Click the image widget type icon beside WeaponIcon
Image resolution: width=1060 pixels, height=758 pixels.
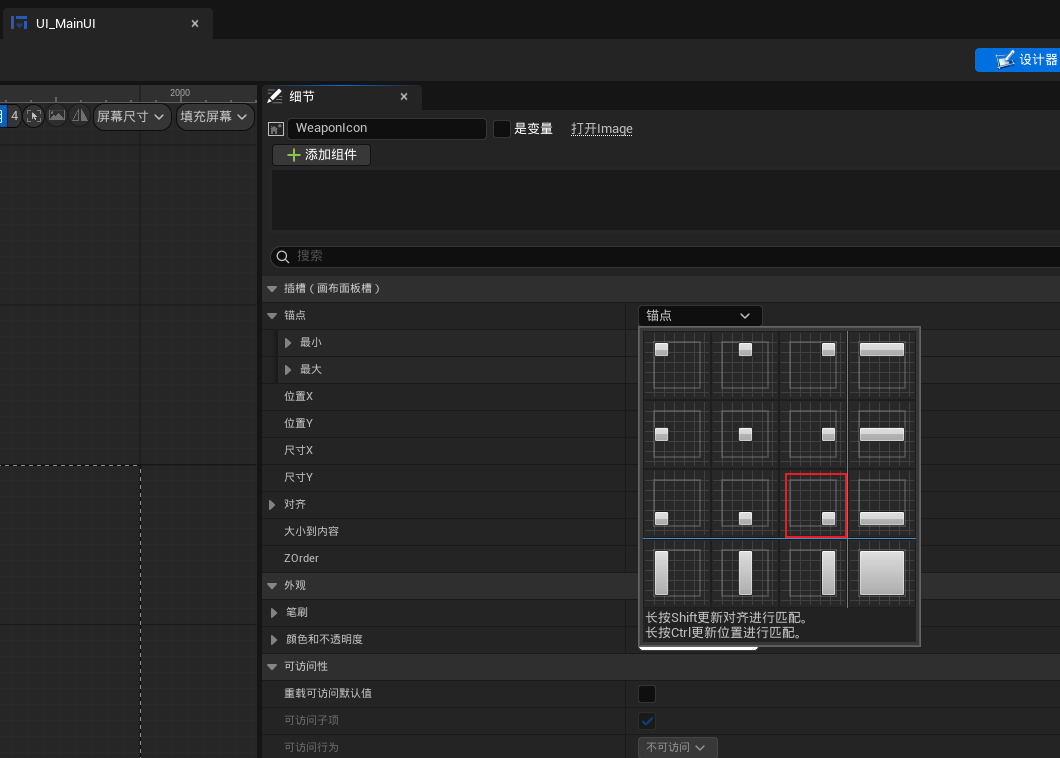276,128
